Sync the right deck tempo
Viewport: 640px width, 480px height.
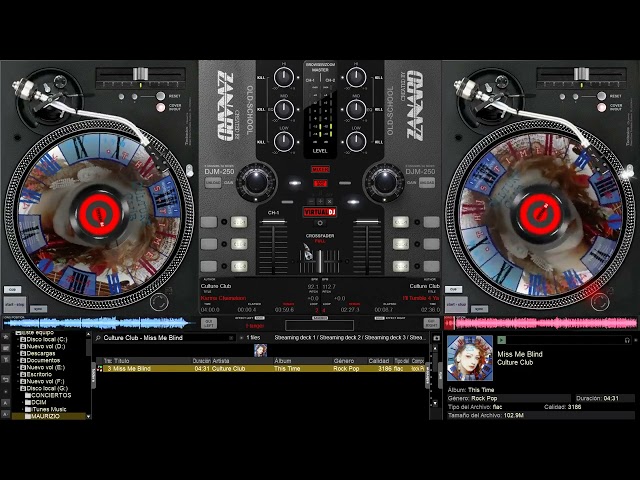point(479,309)
